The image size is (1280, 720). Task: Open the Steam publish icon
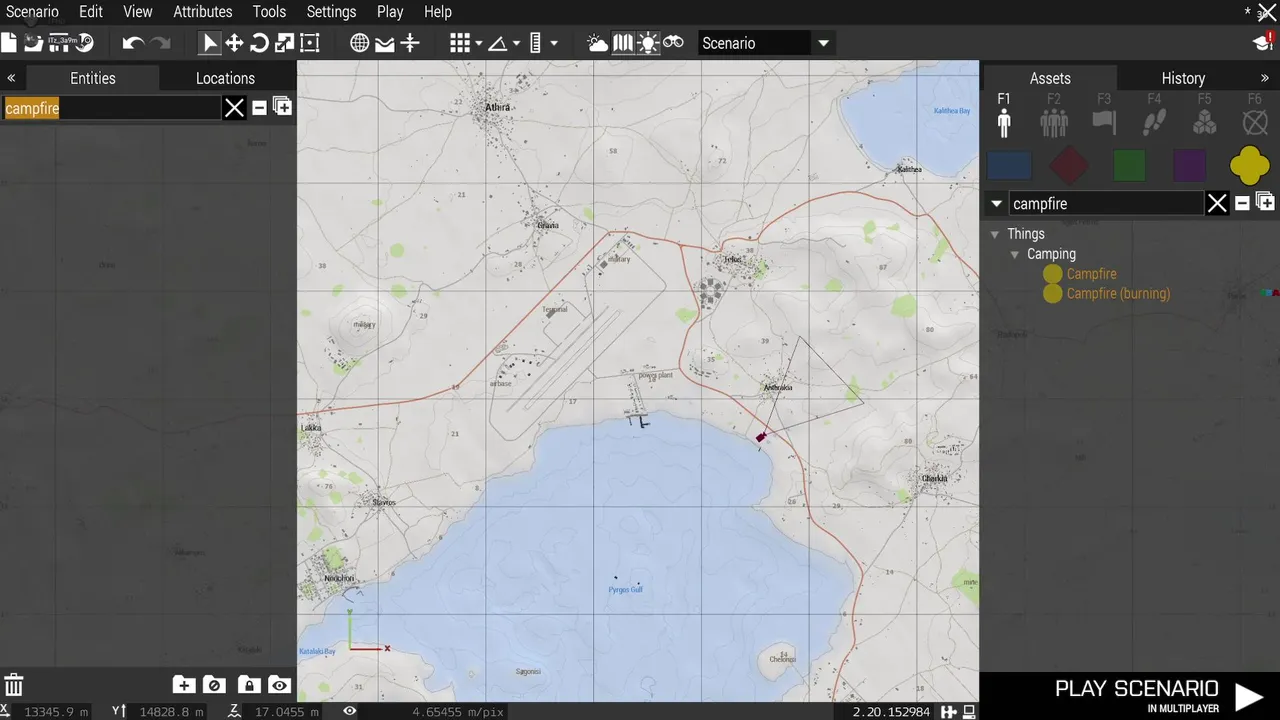pyautogui.click(x=85, y=43)
